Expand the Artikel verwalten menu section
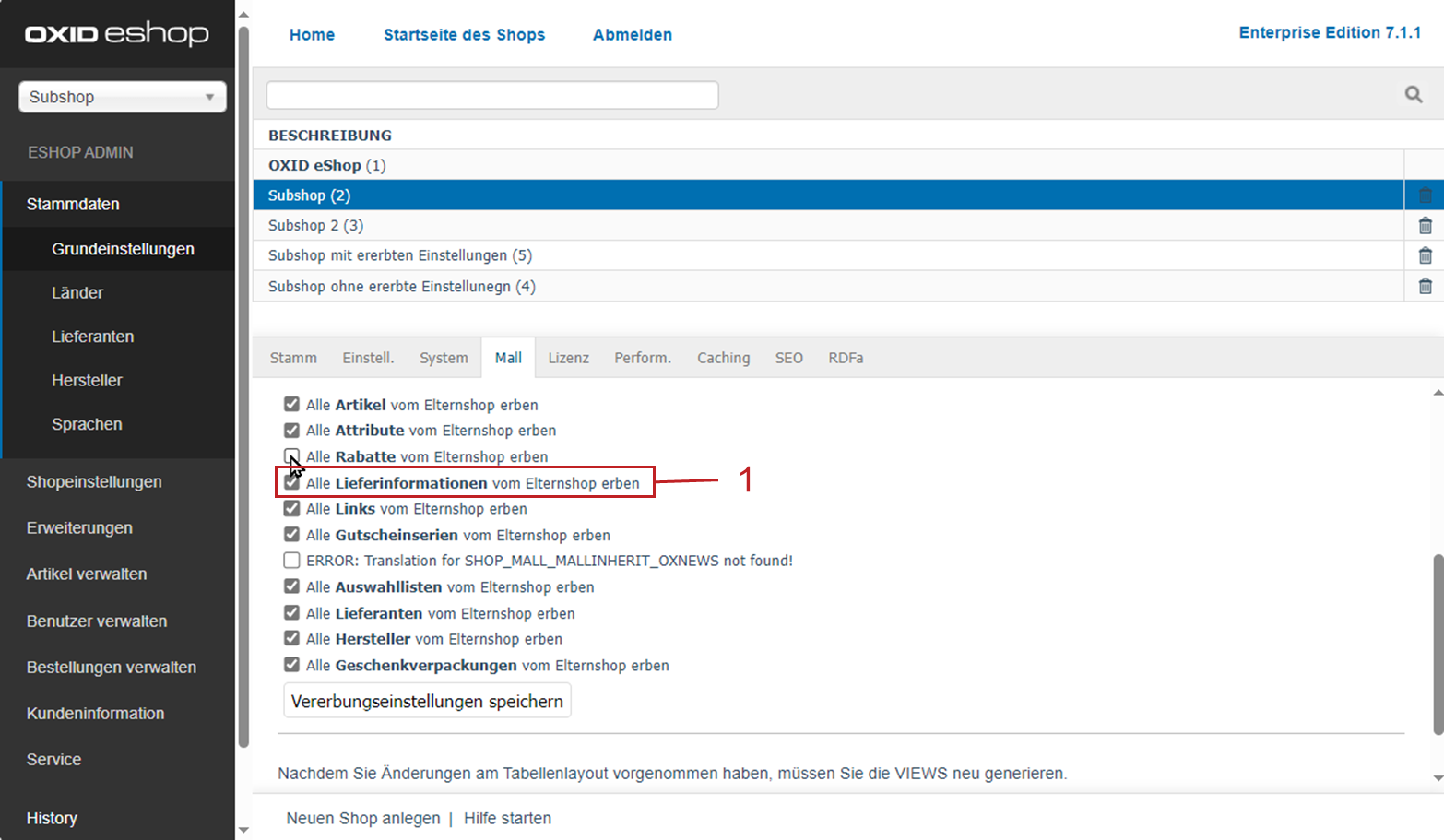 [x=87, y=574]
